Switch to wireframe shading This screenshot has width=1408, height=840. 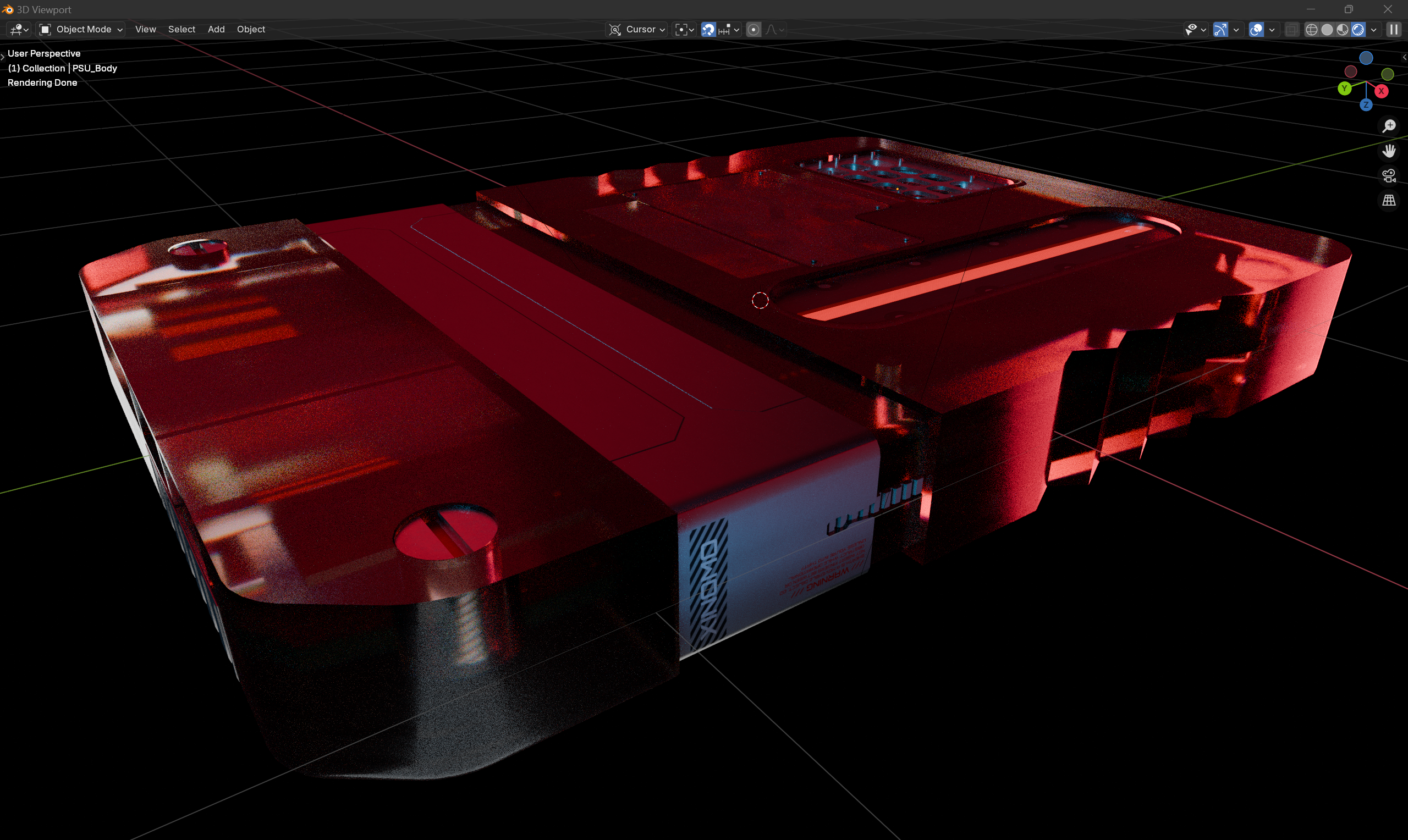coord(1312,30)
